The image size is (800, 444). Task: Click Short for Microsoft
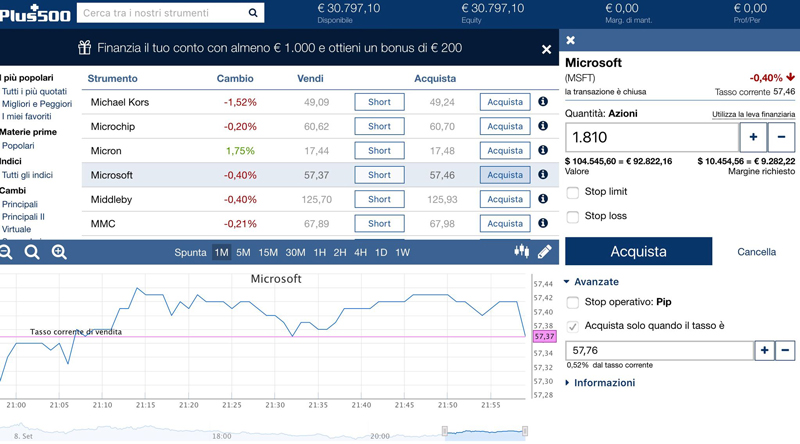pyautogui.click(x=380, y=175)
